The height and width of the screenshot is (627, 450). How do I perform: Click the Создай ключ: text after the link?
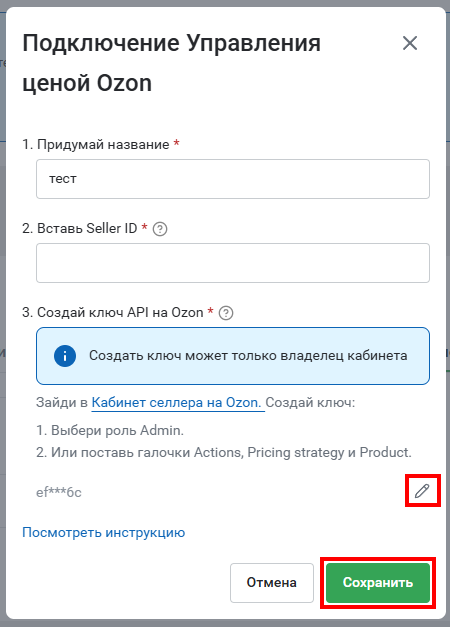[x=310, y=402]
